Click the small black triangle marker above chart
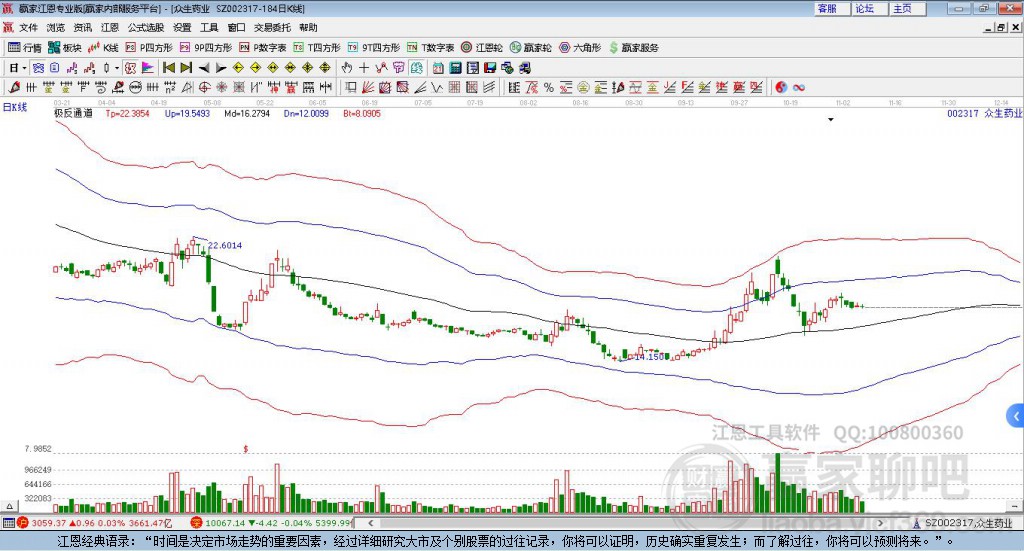The image size is (1024, 551). tap(831, 119)
